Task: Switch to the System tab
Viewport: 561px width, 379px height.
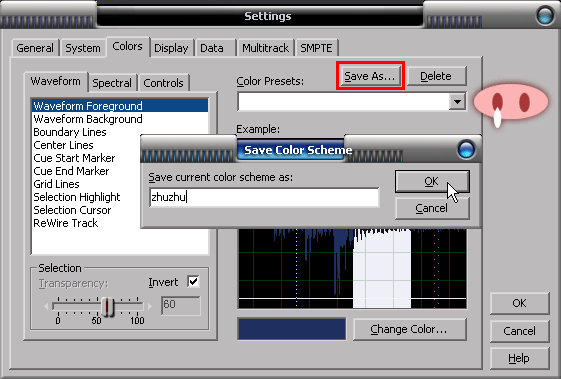Action: [x=83, y=48]
